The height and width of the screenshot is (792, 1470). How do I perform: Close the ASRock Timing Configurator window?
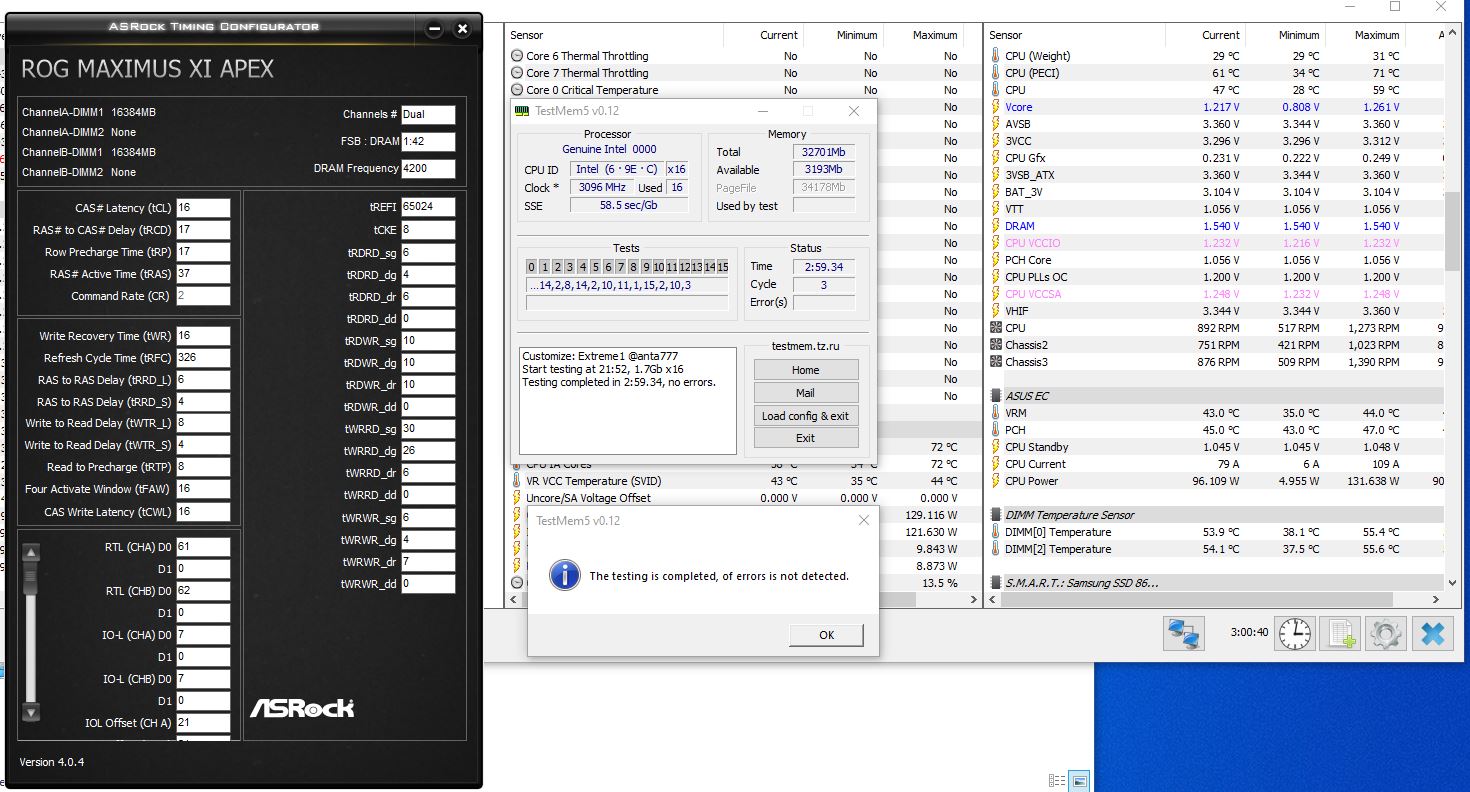coord(462,29)
